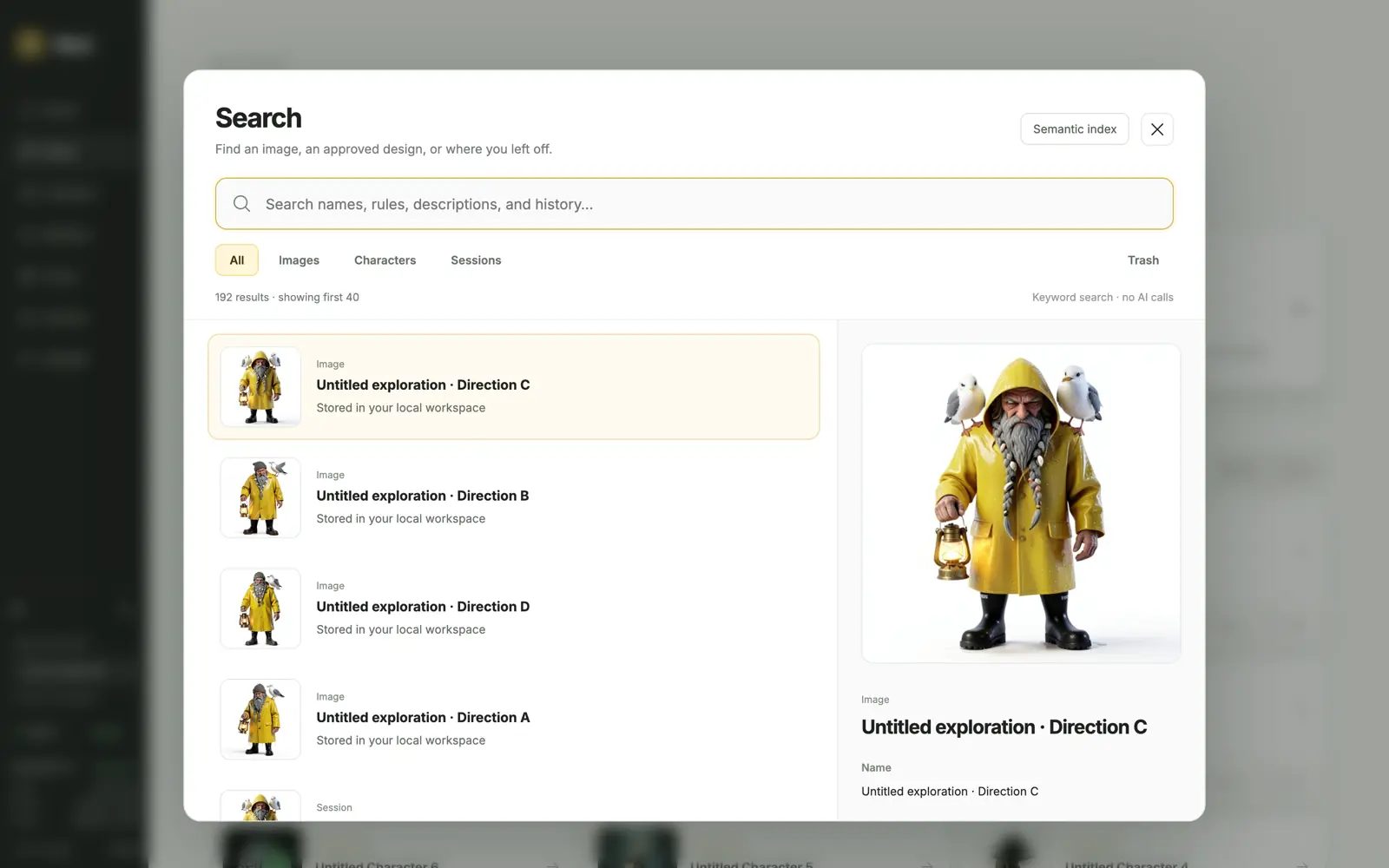Select the Direction D result row
Image resolution: width=1389 pixels, height=868 pixels.
pyautogui.click(x=513, y=608)
